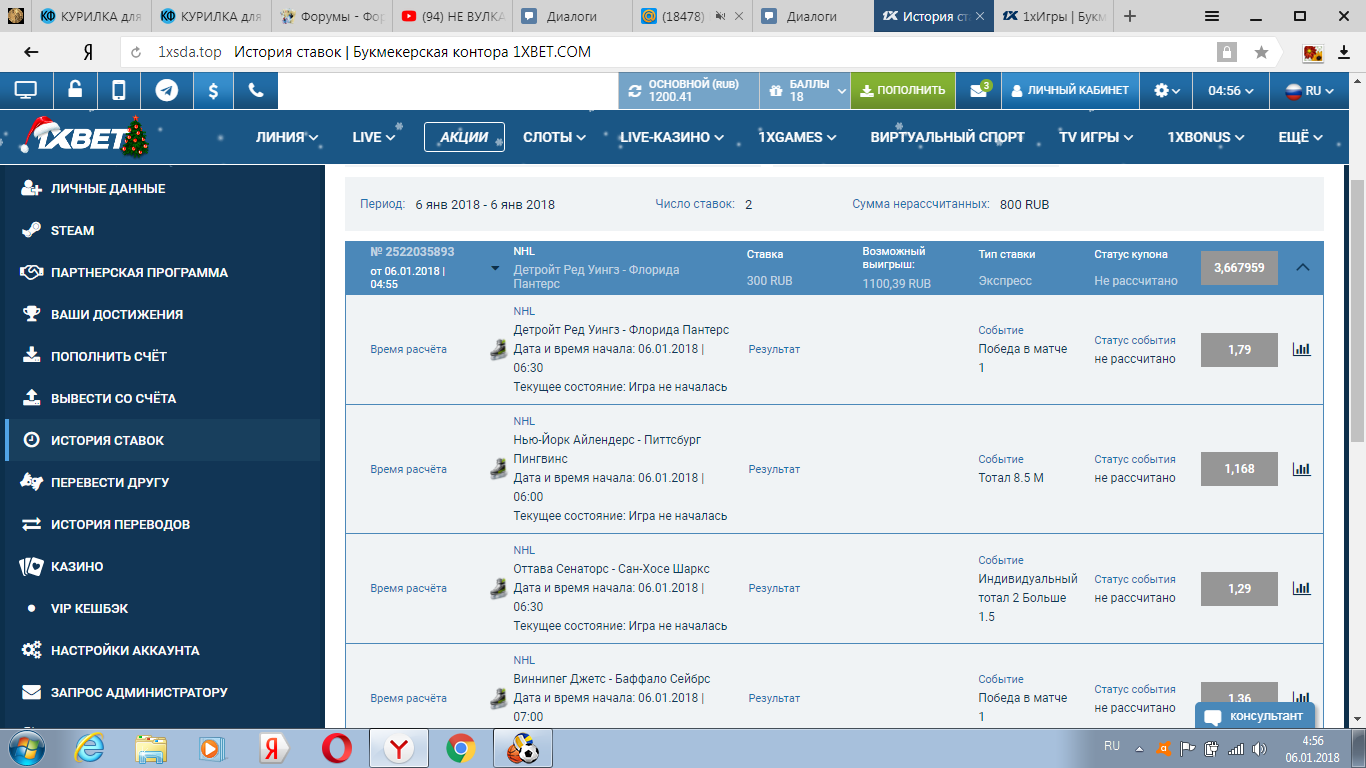Click hockey icon of Нью-Йорк Айлендерс event
The width and height of the screenshot is (1366, 768).
tap(498, 469)
